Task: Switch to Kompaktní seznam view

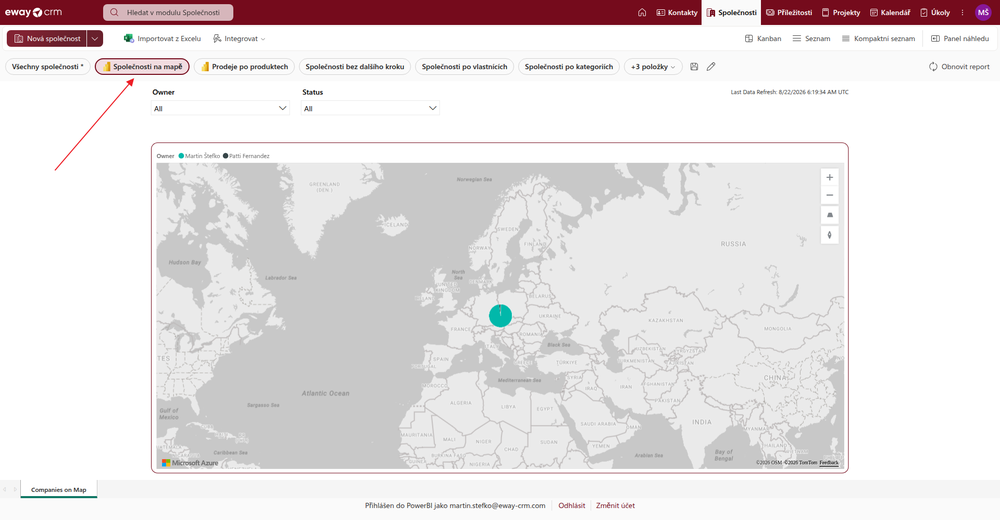Action: point(878,38)
